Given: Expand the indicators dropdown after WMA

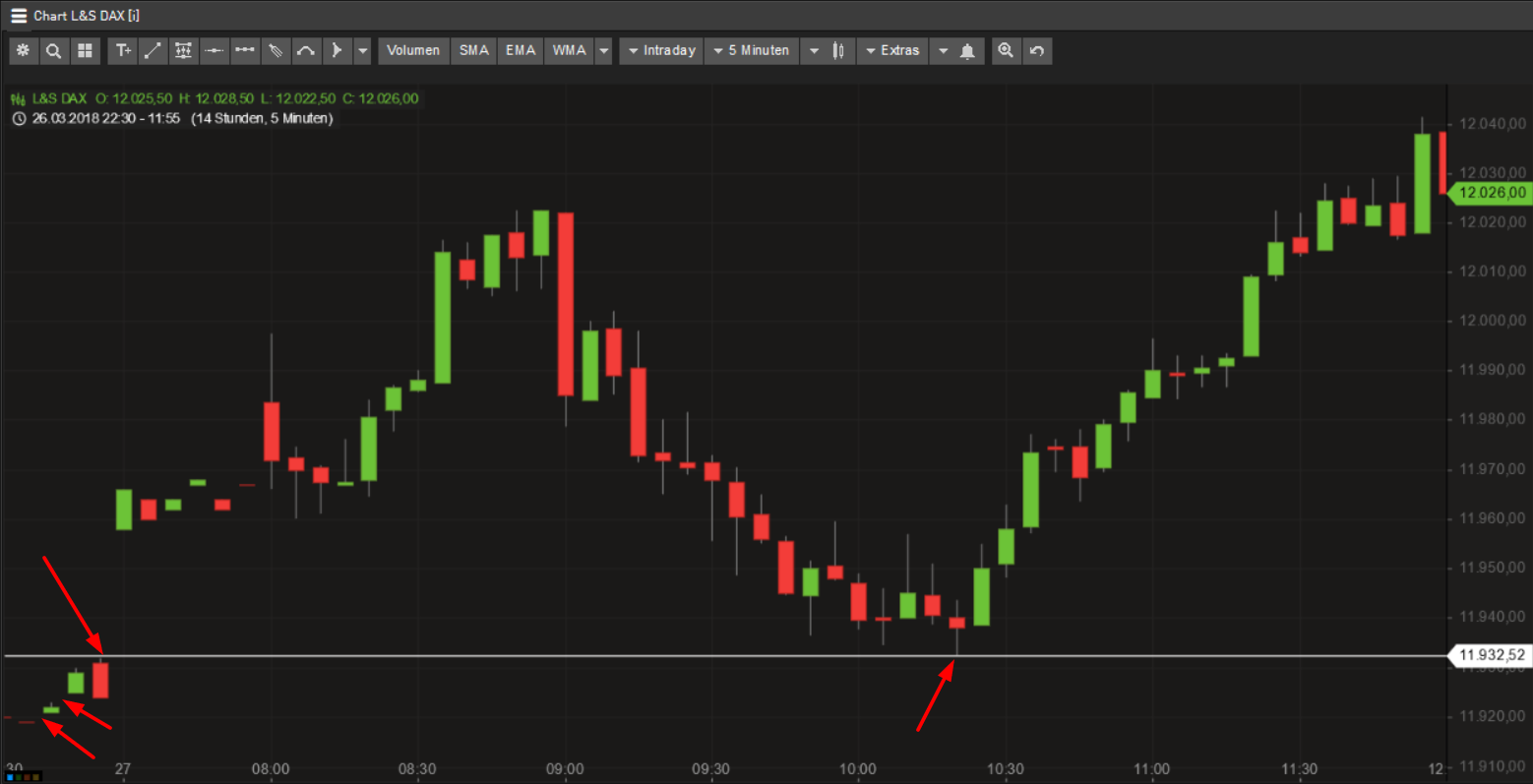Looking at the screenshot, I should pos(603,50).
